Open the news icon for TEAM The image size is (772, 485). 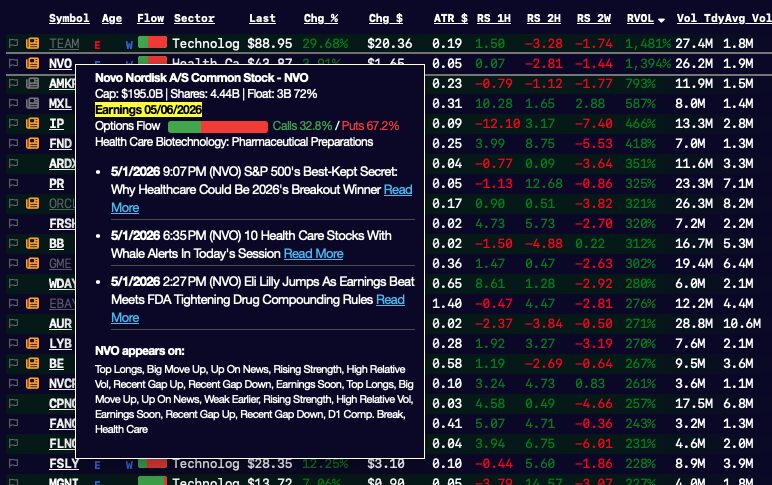pos(32,43)
